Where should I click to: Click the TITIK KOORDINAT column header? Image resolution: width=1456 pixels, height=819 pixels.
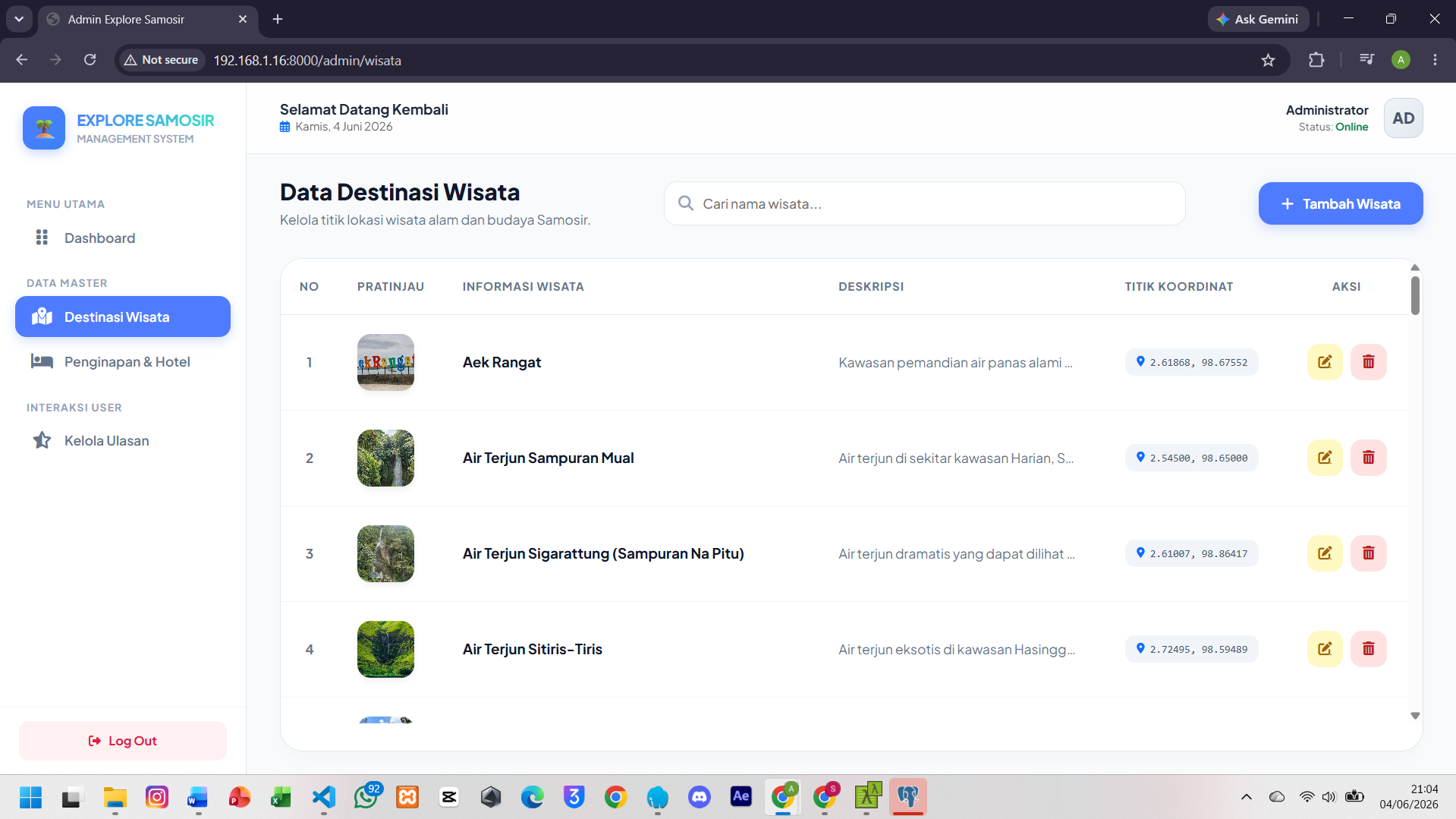click(x=1178, y=286)
